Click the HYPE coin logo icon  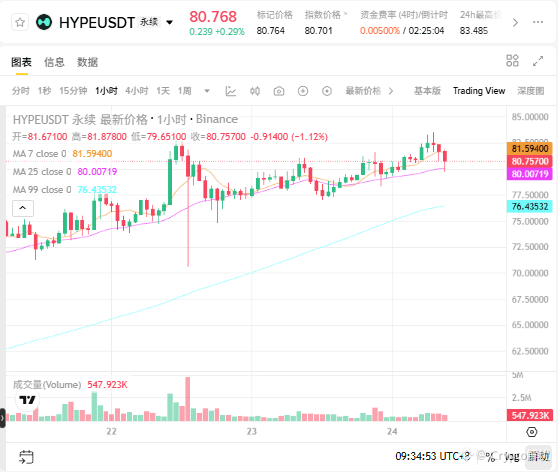coord(44,22)
